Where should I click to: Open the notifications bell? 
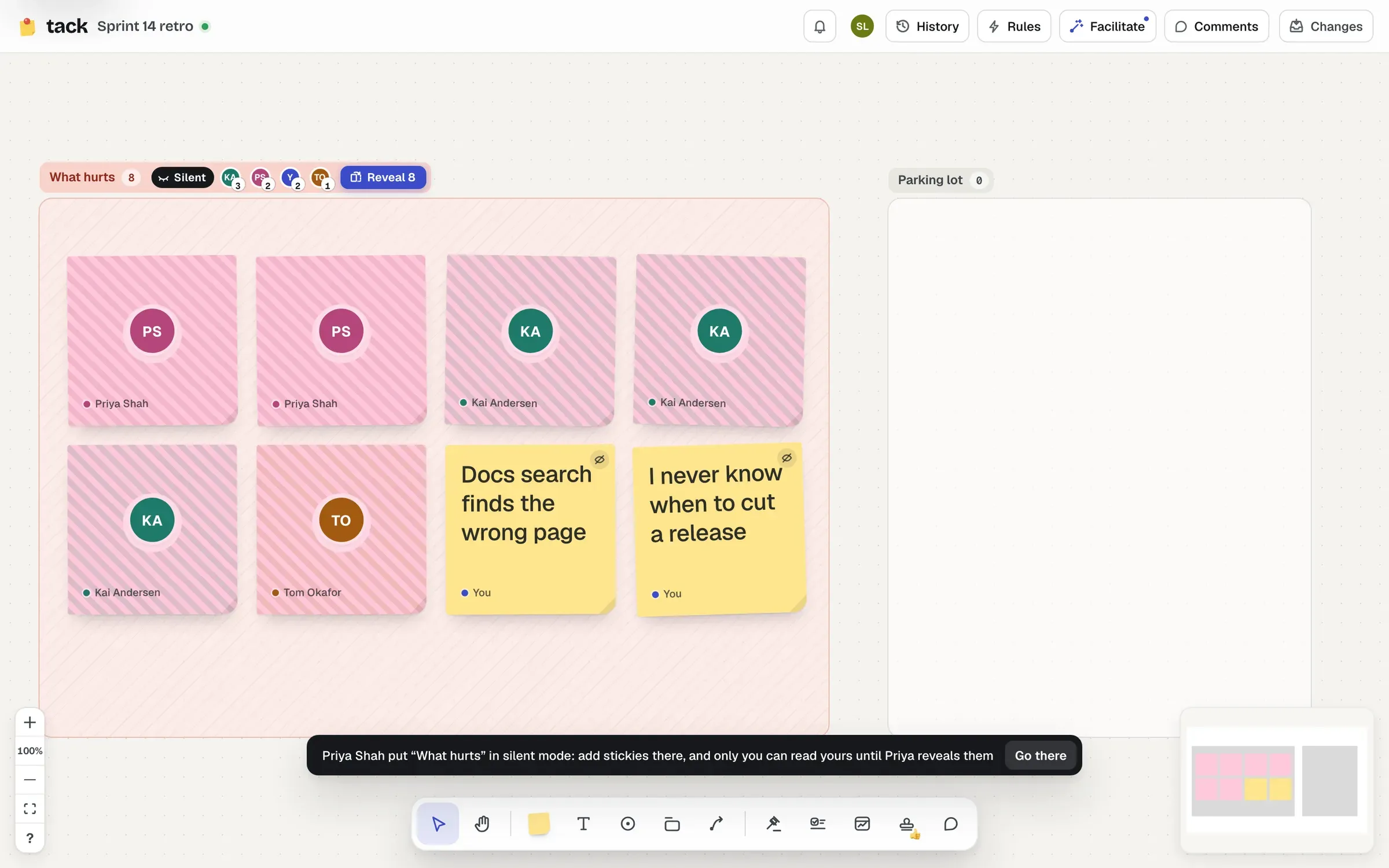click(820, 26)
